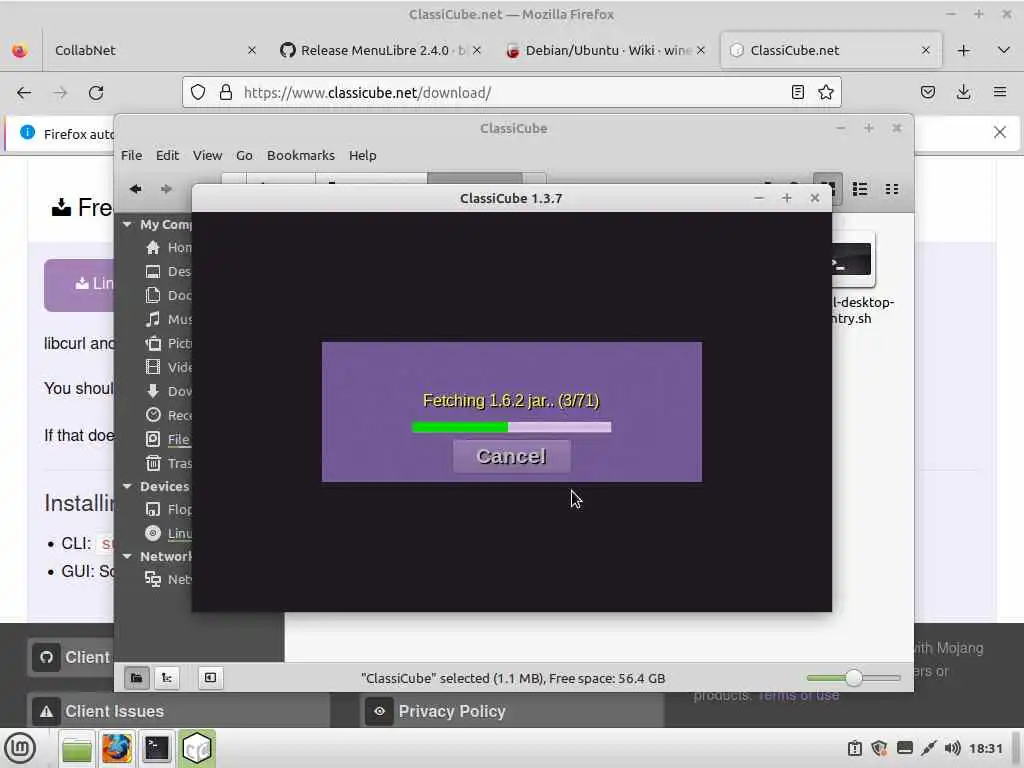Open the clock showing 18:31
1024x768 pixels.
[985, 748]
